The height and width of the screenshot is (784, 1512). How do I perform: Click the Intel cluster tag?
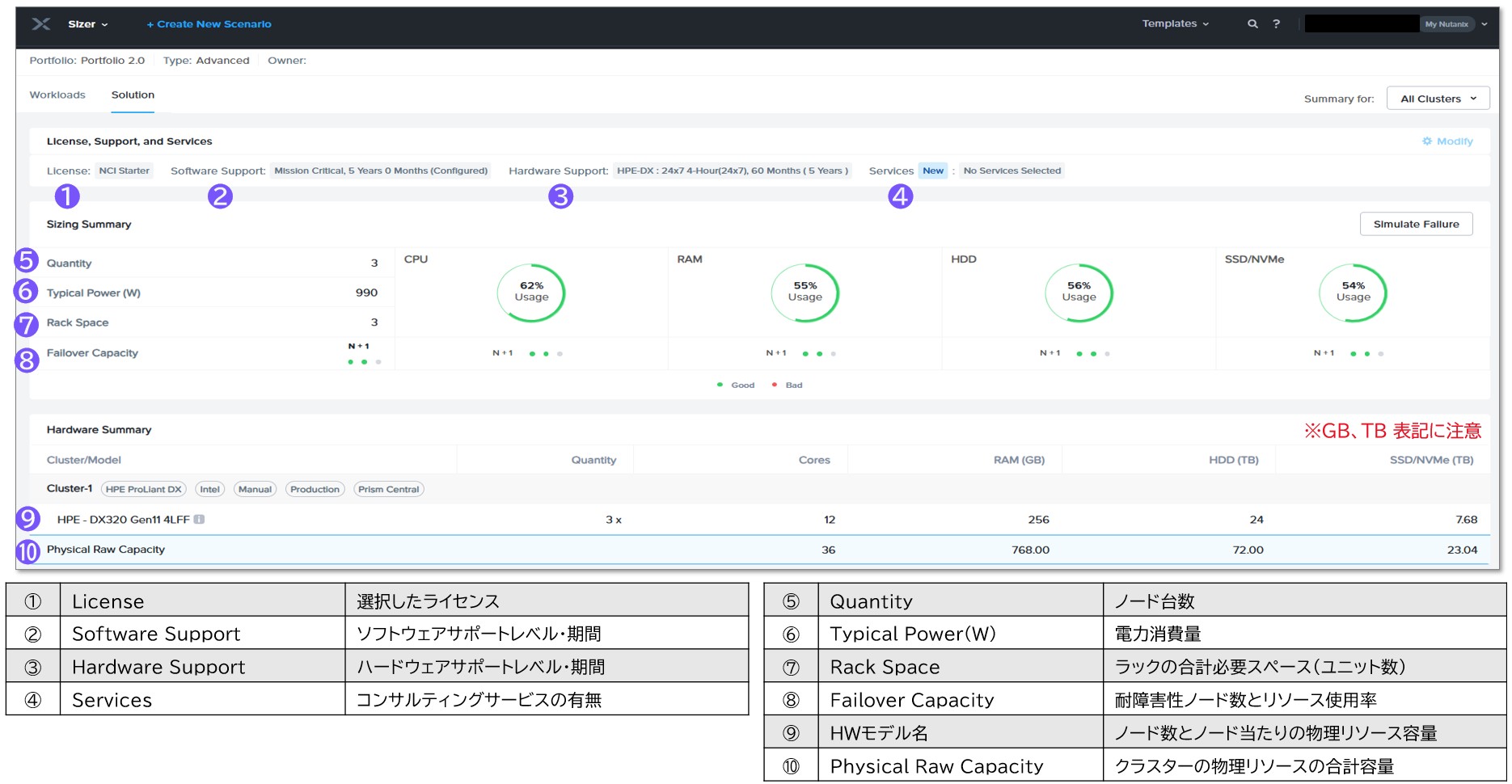210,489
